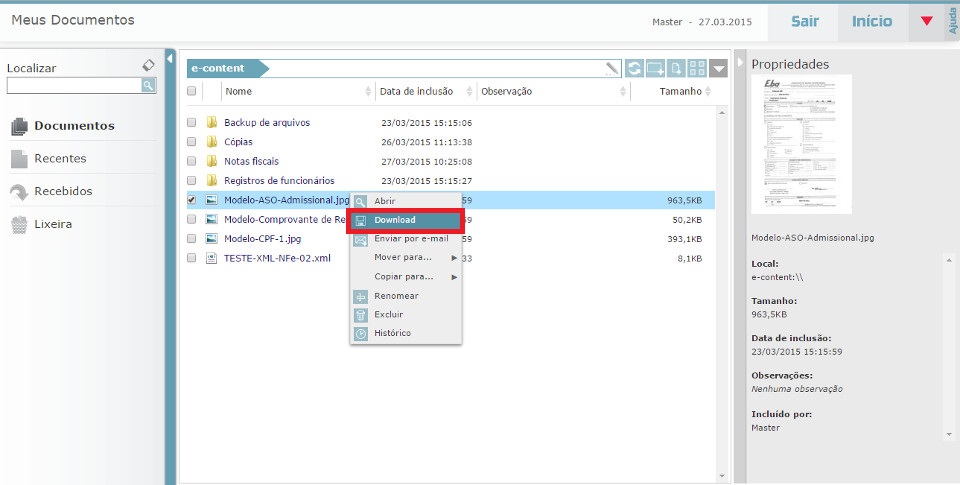This screenshot has width=960, height=485.
Task: Click the refresh icon in the toolbar
Action: coord(634,68)
